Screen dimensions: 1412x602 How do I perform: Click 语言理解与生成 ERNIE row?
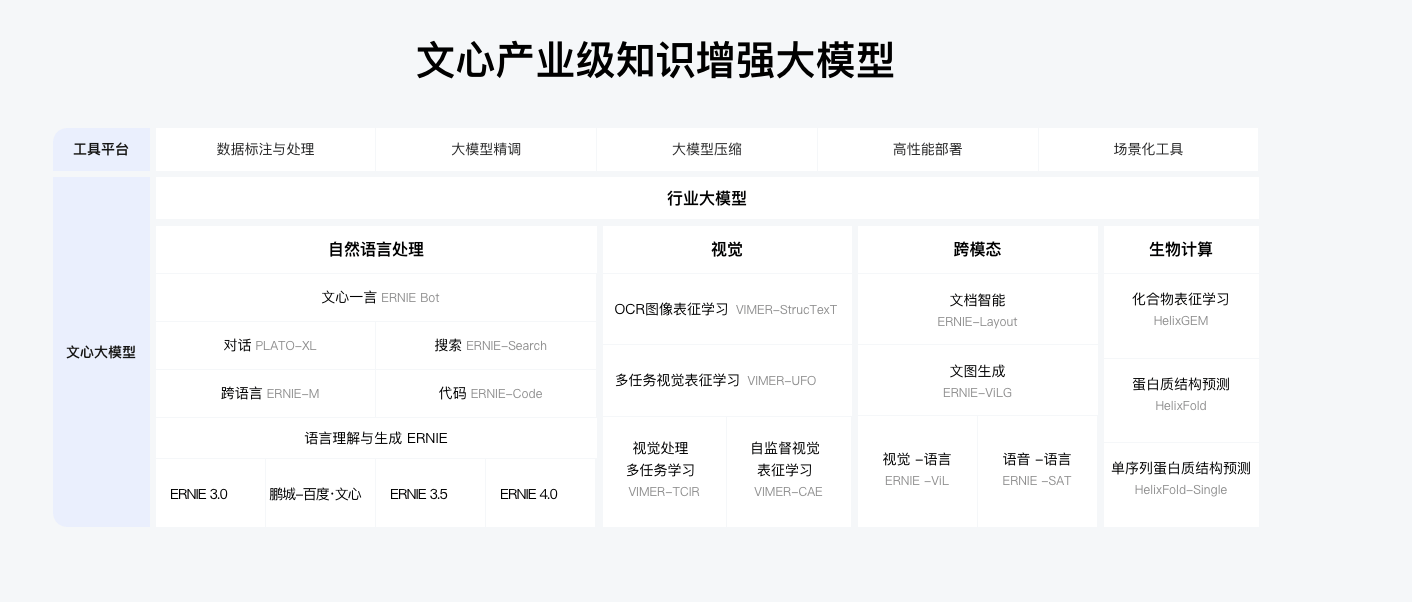[376, 438]
